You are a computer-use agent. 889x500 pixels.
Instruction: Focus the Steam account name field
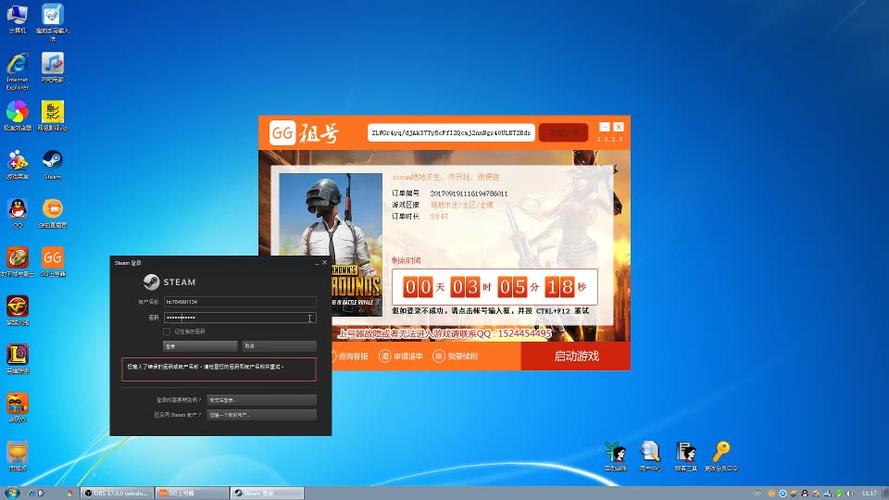pos(240,302)
